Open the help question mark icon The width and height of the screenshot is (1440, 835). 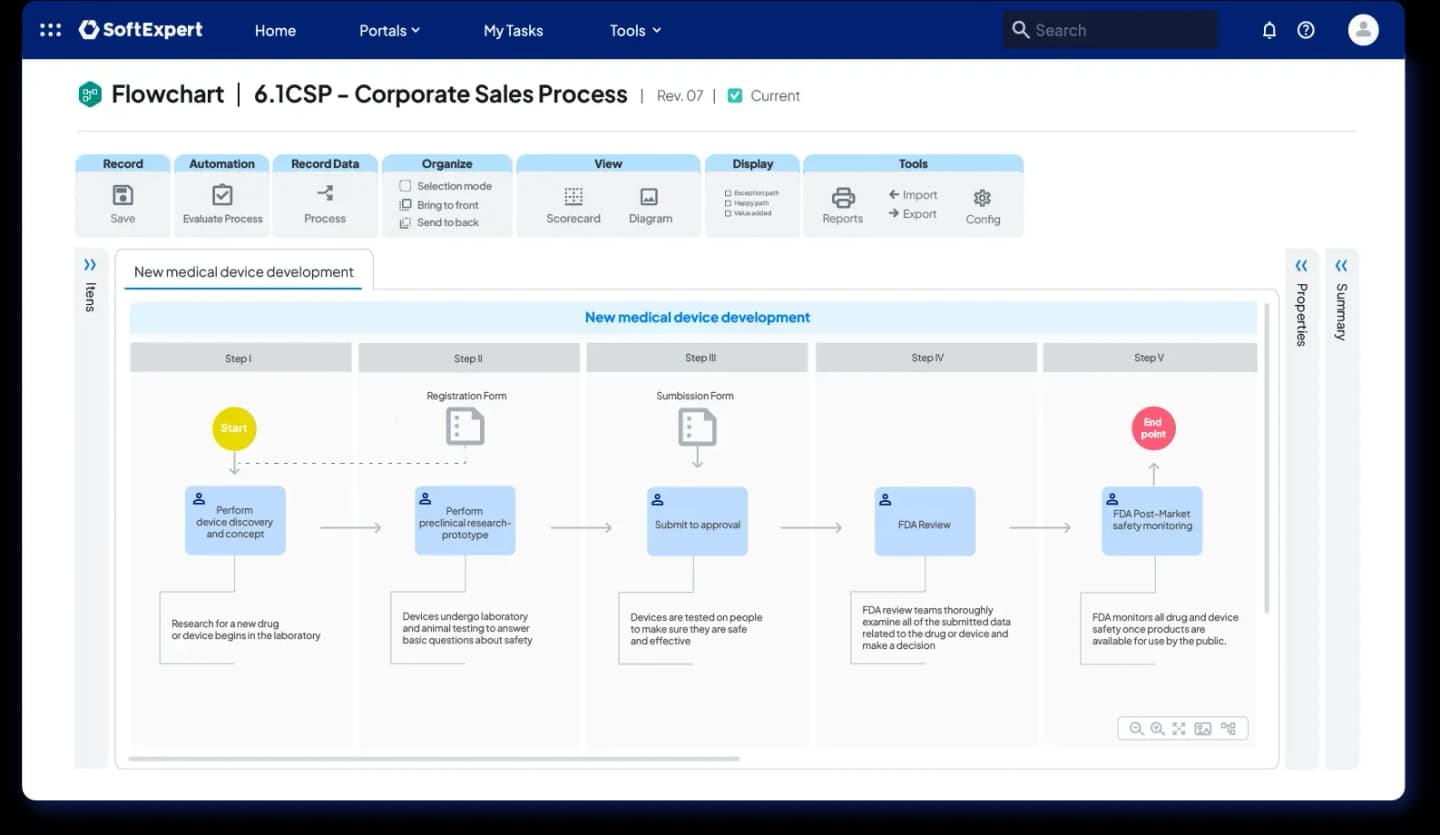pyautogui.click(x=1306, y=30)
